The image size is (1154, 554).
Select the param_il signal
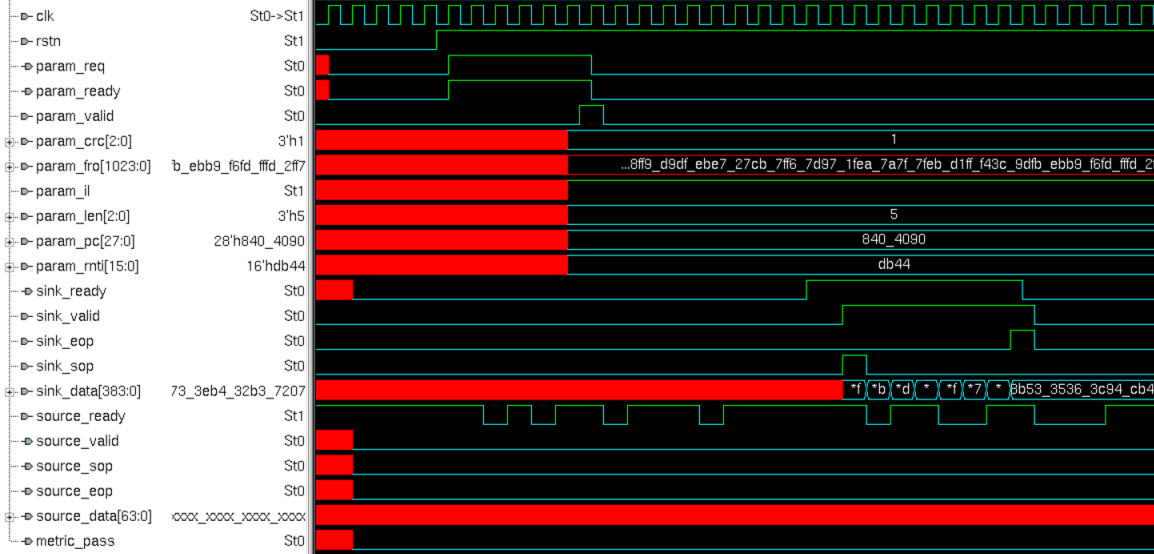[x=63, y=191]
